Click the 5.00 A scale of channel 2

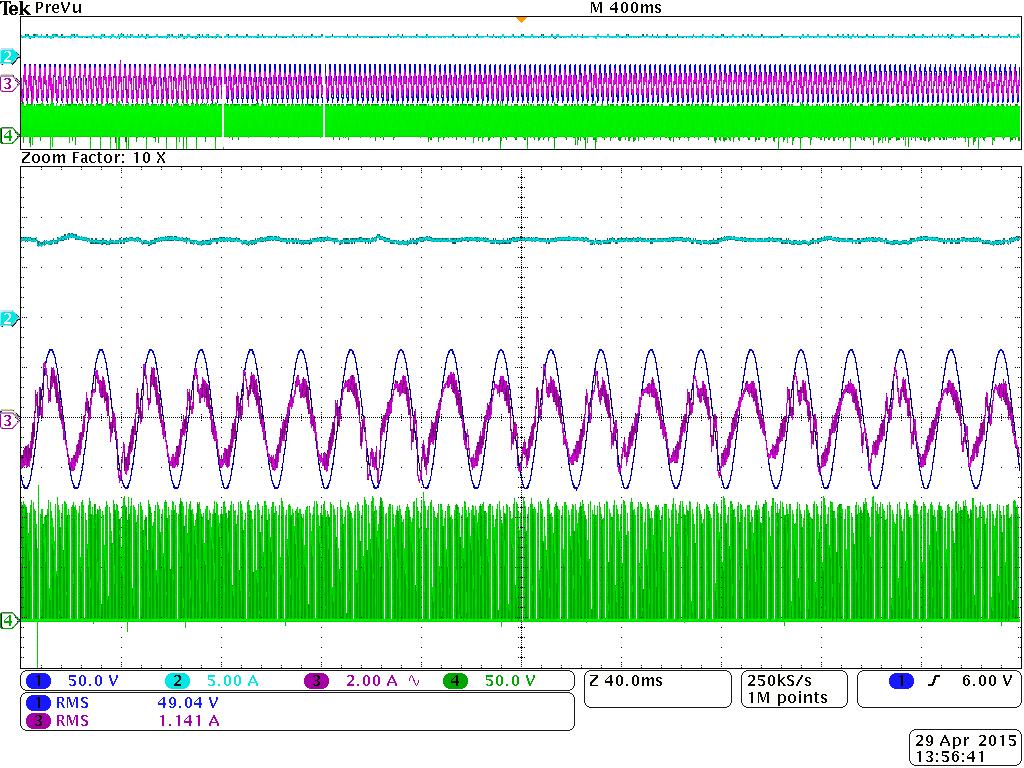(232, 681)
